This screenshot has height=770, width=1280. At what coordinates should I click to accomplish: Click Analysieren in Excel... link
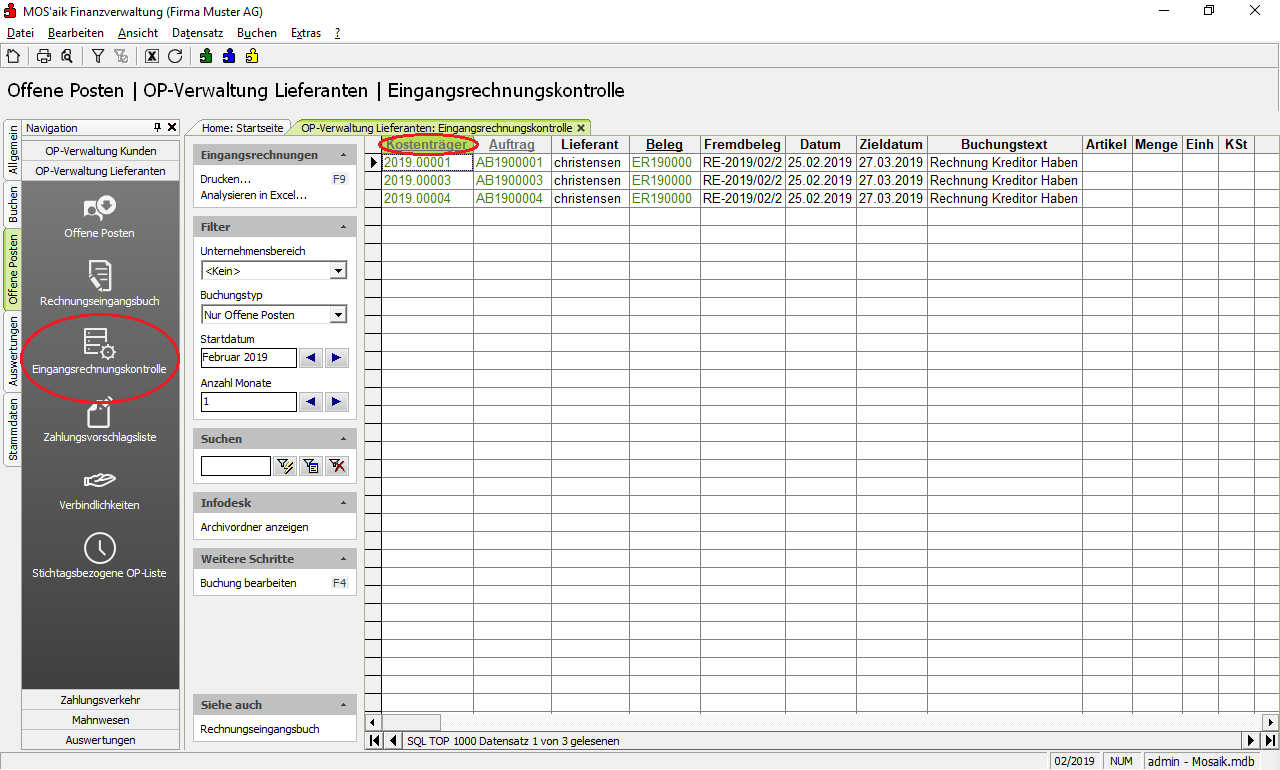tap(254, 195)
